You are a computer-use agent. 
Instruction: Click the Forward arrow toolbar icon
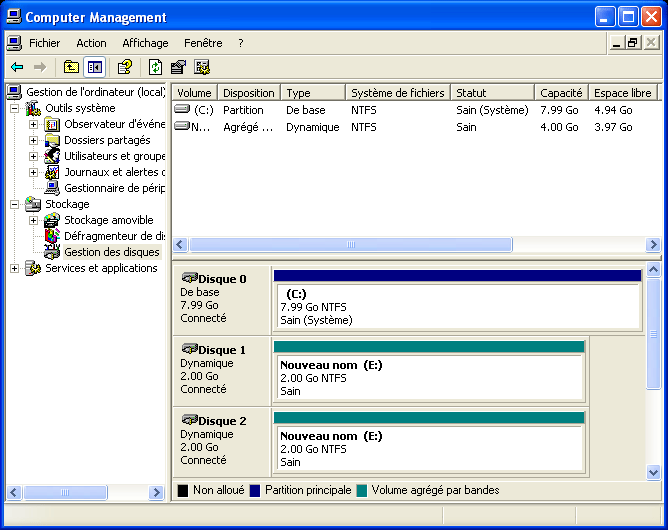coord(40,67)
